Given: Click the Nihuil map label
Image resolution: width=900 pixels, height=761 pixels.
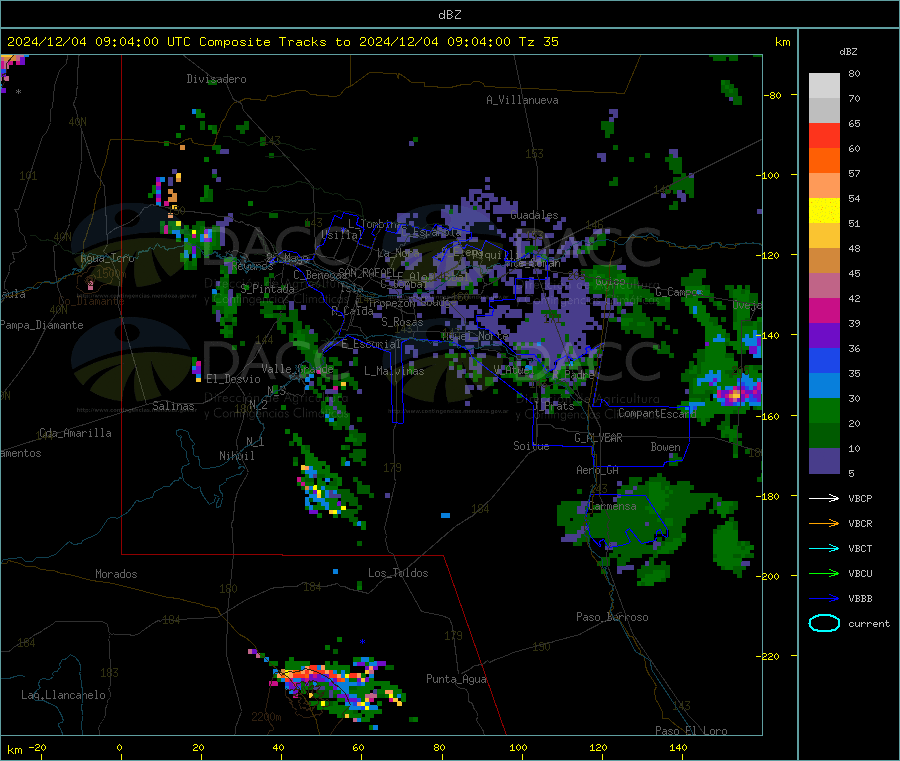Looking at the screenshot, I should (x=236, y=456).
